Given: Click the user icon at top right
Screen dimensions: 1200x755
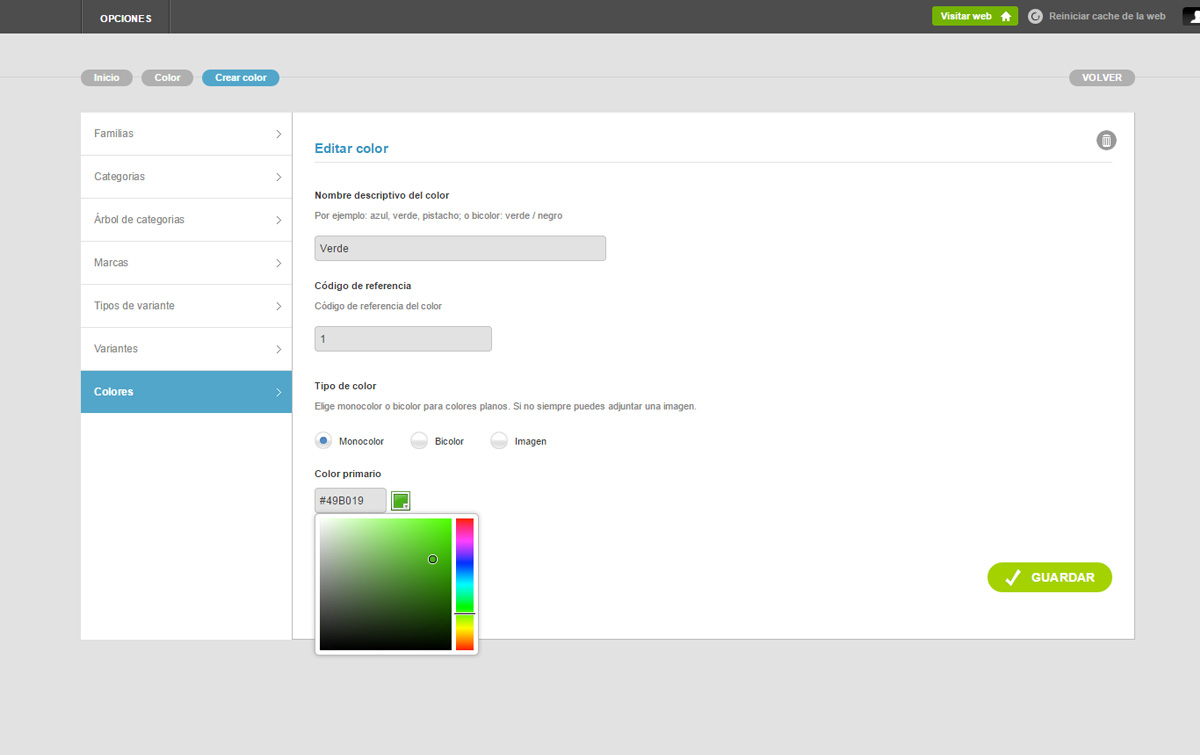Looking at the screenshot, I should coord(1191,16).
